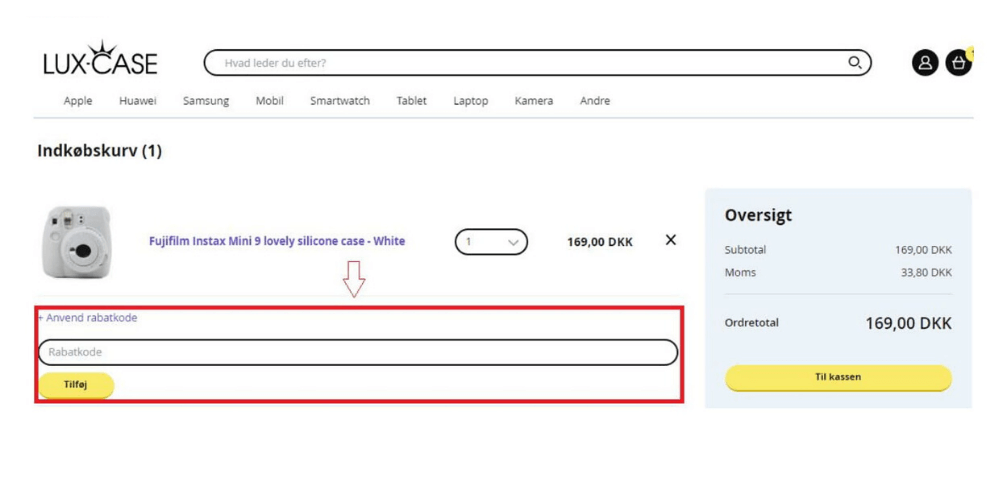Image resolution: width=1000 pixels, height=500 pixels.
Task: Go to the Kamera category
Action: 533,101
